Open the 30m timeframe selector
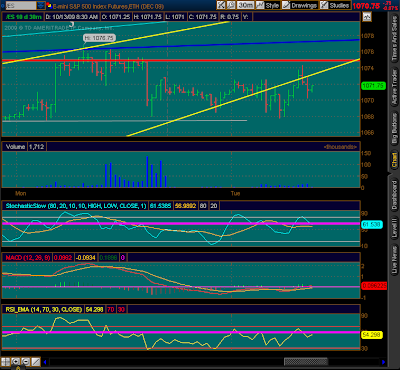The width and height of the screenshot is (400, 370). click(x=246, y=5)
